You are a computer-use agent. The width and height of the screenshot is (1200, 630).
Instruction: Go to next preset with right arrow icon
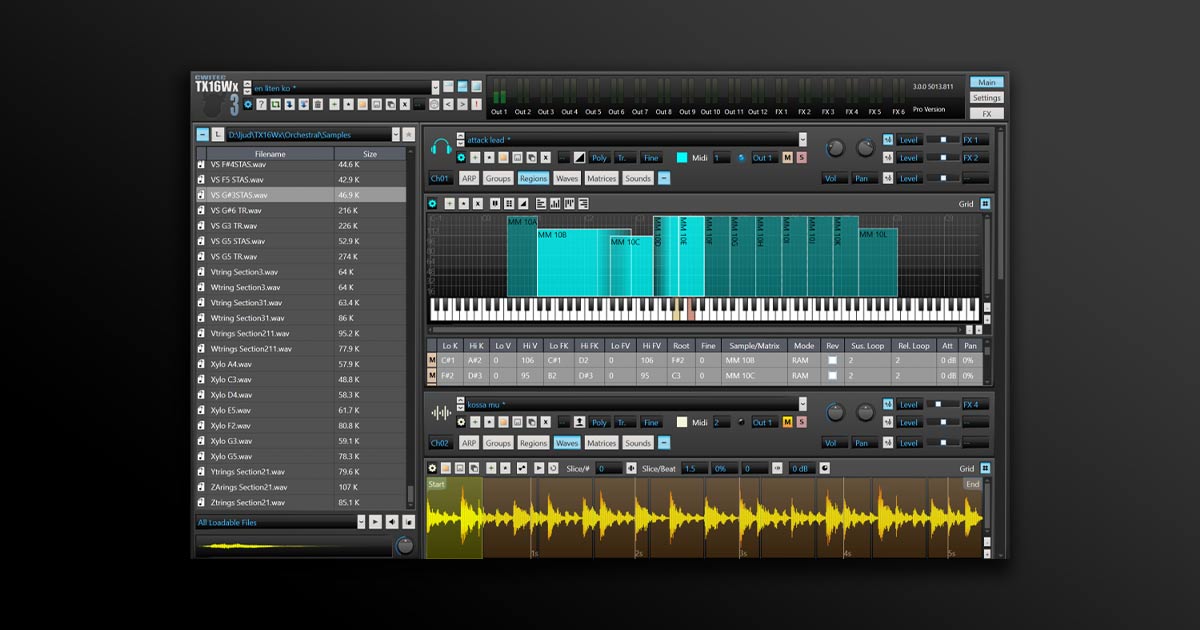coord(462,104)
